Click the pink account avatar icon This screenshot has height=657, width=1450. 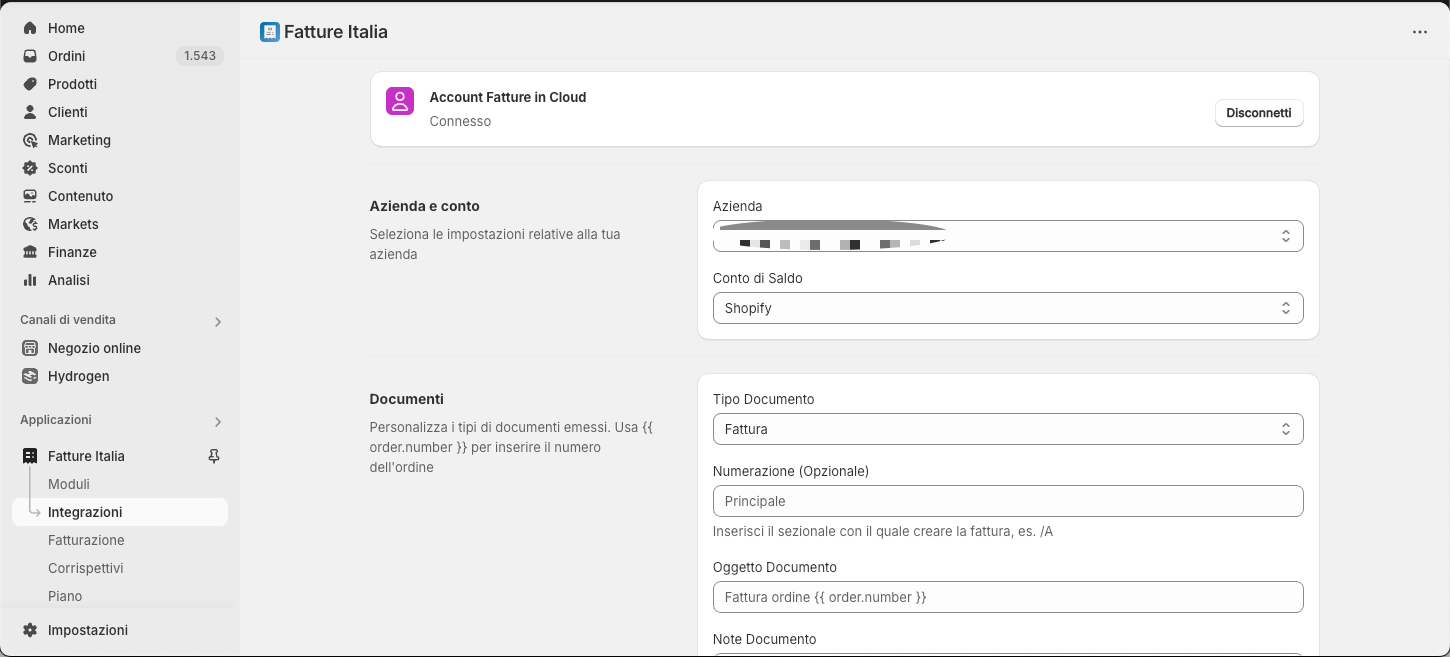400,101
